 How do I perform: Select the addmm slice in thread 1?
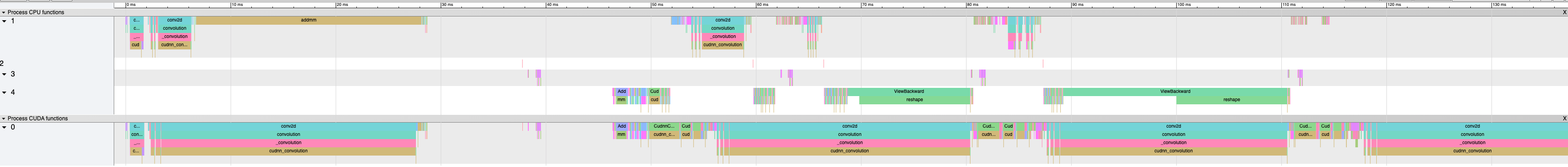click(x=309, y=20)
